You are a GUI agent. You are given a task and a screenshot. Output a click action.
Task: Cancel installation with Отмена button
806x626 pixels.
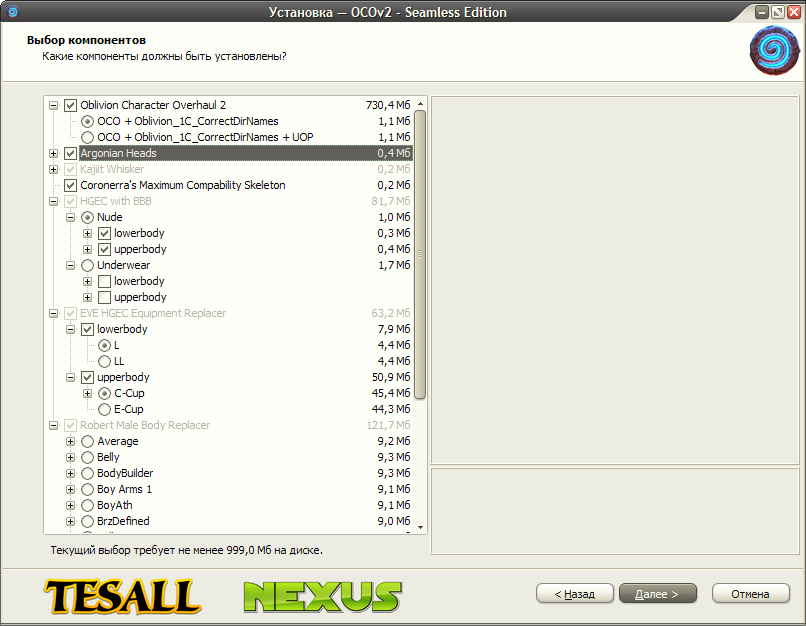750,594
